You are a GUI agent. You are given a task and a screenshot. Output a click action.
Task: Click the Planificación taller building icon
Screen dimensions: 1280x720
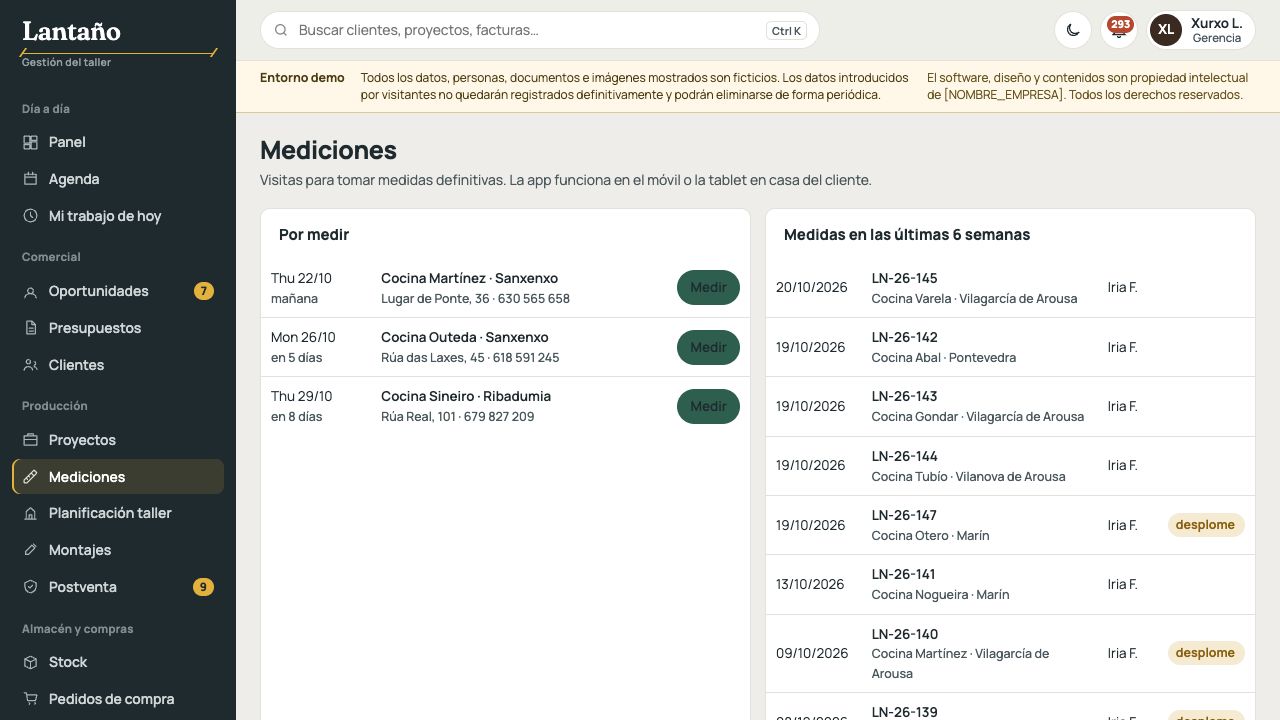[30, 513]
